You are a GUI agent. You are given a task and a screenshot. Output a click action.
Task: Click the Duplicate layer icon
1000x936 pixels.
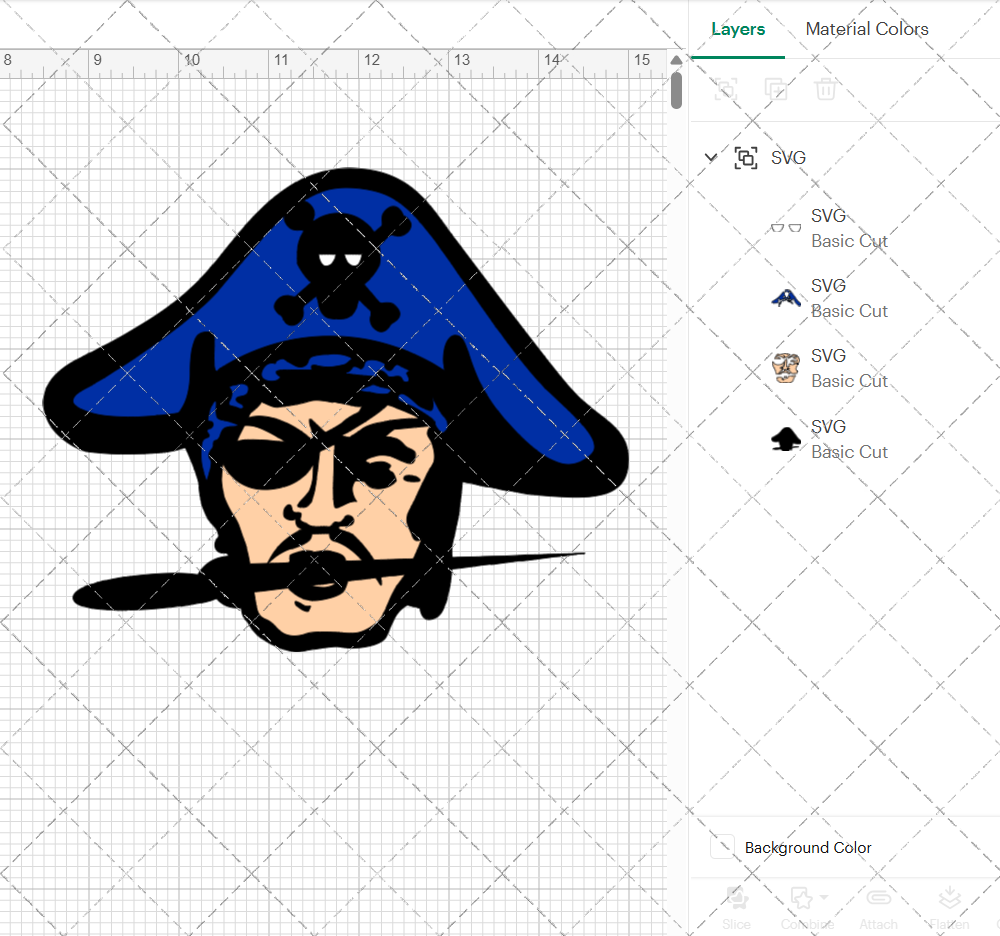pos(776,89)
